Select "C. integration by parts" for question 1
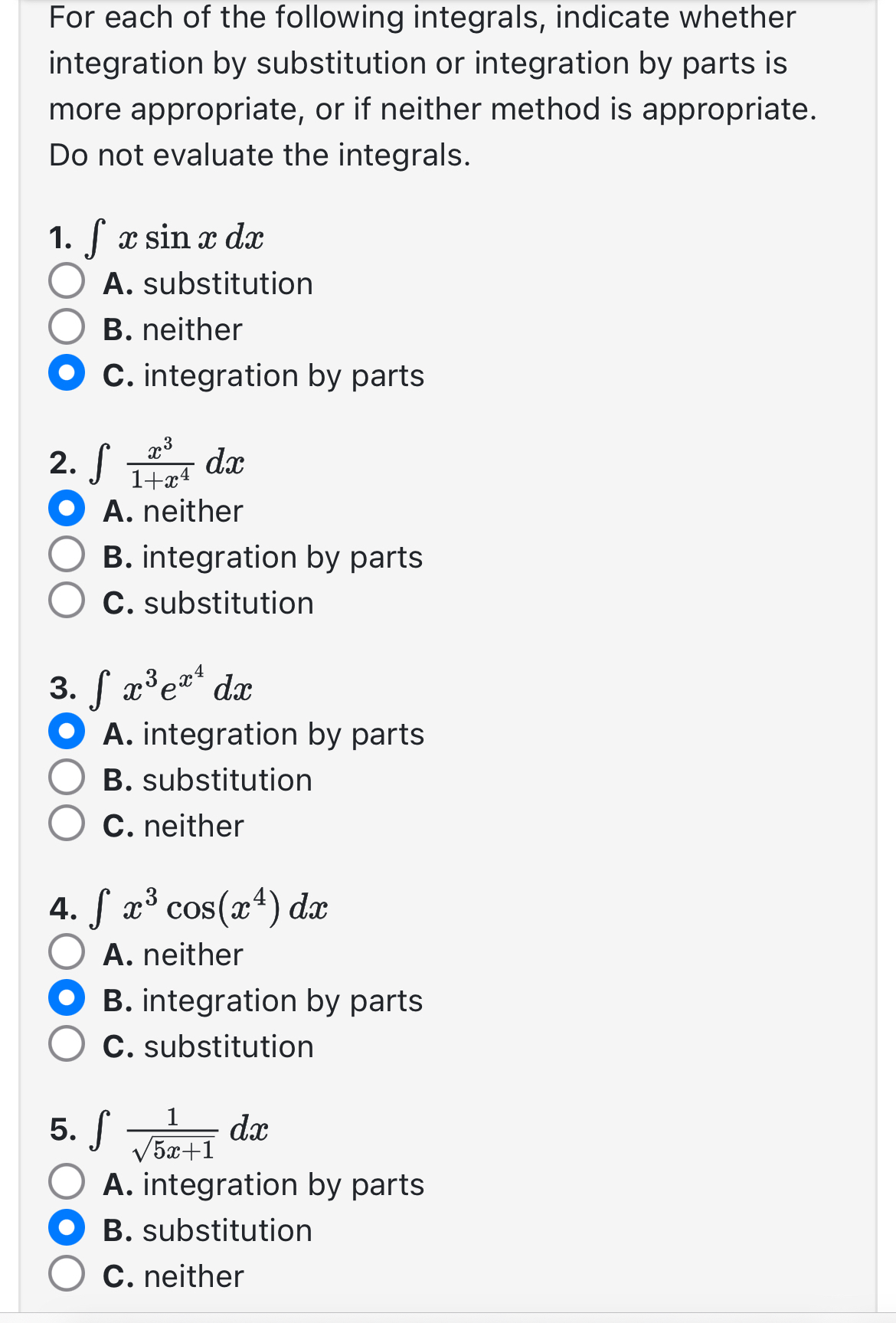The height and width of the screenshot is (1323, 896). point(69,375)
